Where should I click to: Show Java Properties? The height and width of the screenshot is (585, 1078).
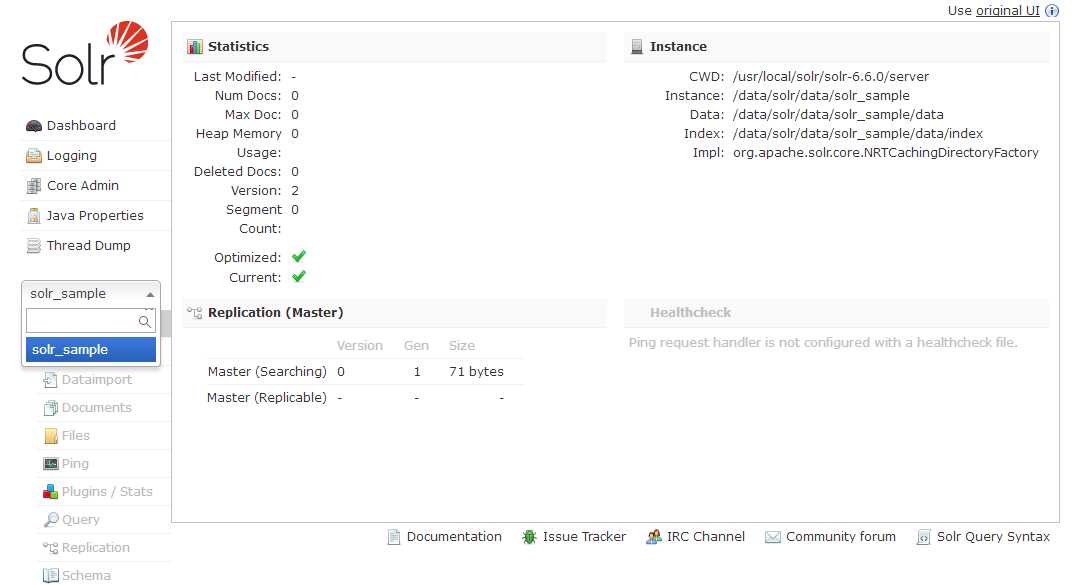[x=95, y=216]
